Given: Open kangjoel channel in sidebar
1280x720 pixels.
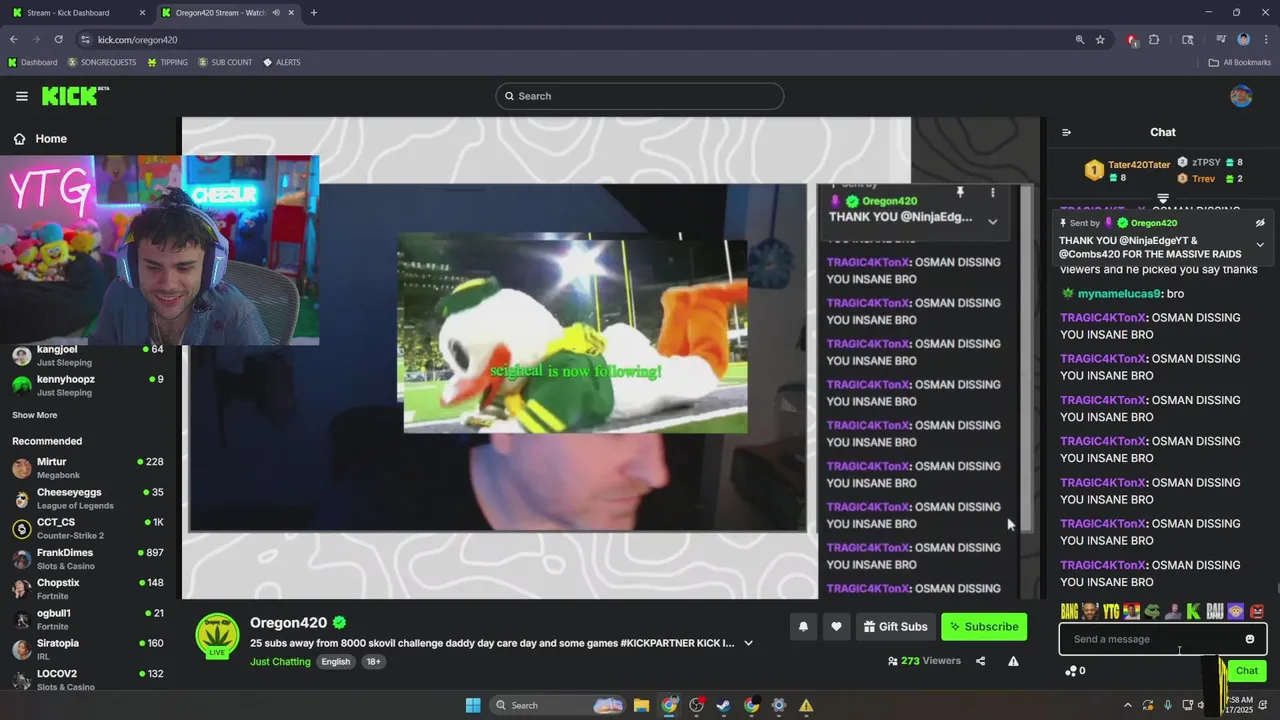Looking at the screenshot, I should point(87,355).
